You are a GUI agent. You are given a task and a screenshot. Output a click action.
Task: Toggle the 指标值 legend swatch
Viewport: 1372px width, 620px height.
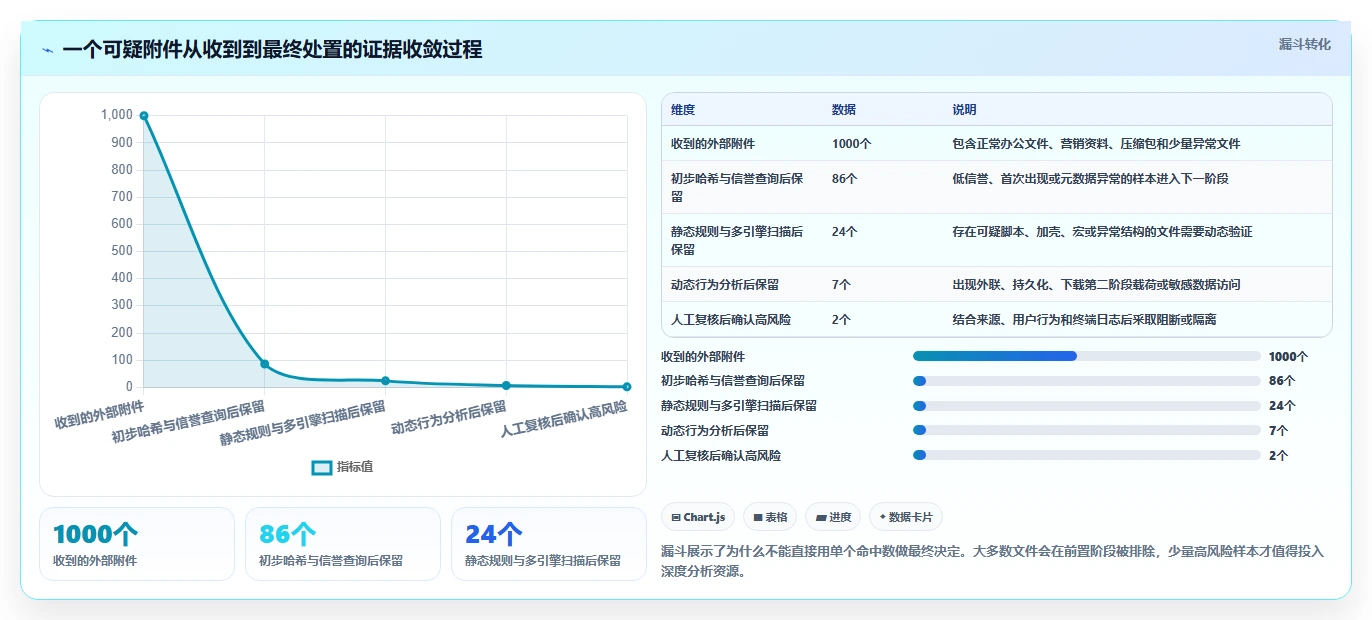click(321, 467)
